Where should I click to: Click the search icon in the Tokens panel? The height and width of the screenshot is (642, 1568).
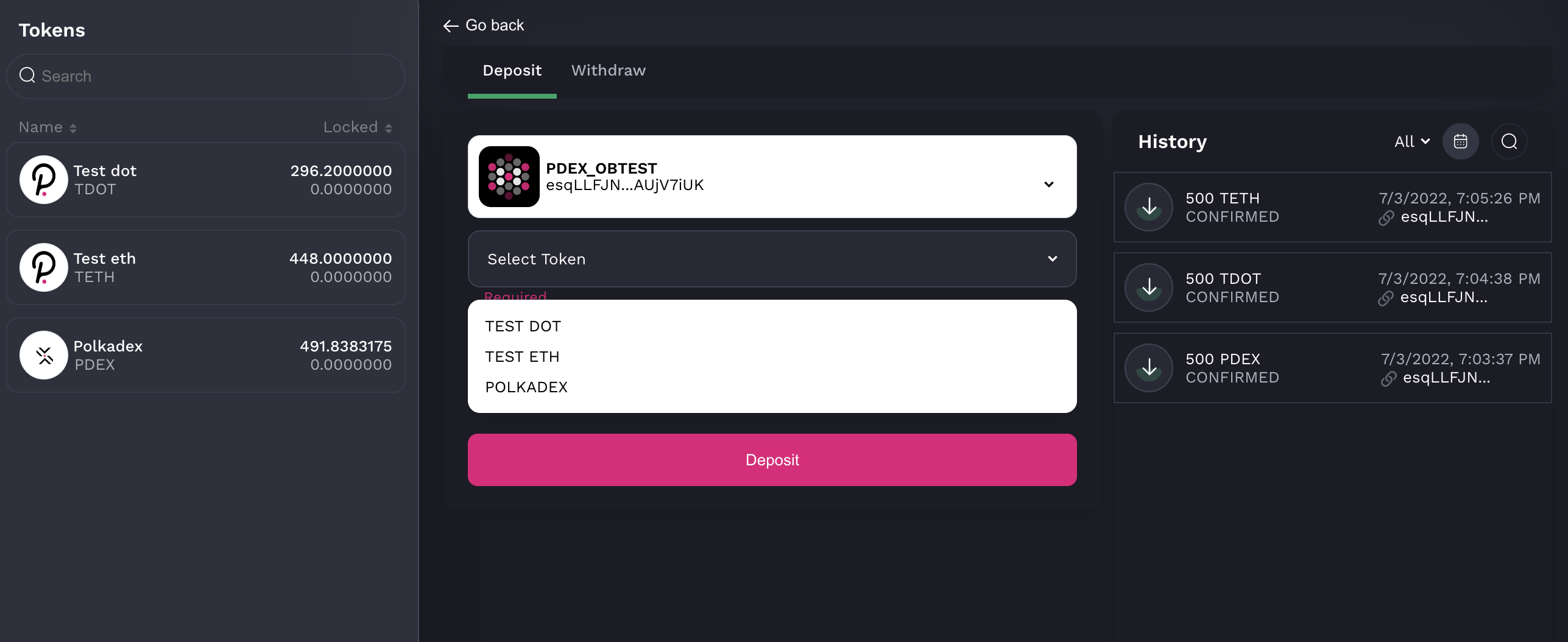point(27,76)
